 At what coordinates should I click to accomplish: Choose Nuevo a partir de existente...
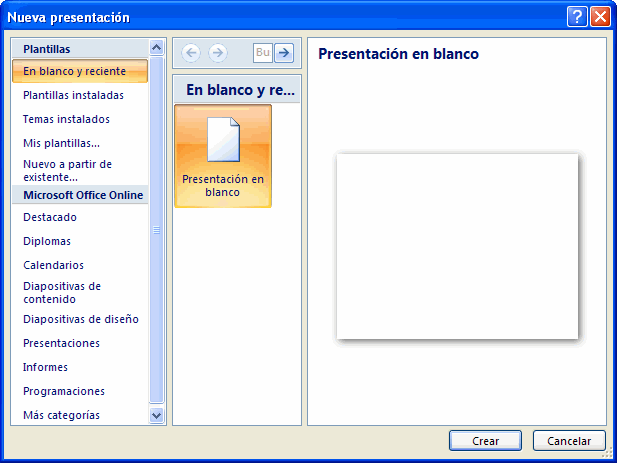(67, 170)
